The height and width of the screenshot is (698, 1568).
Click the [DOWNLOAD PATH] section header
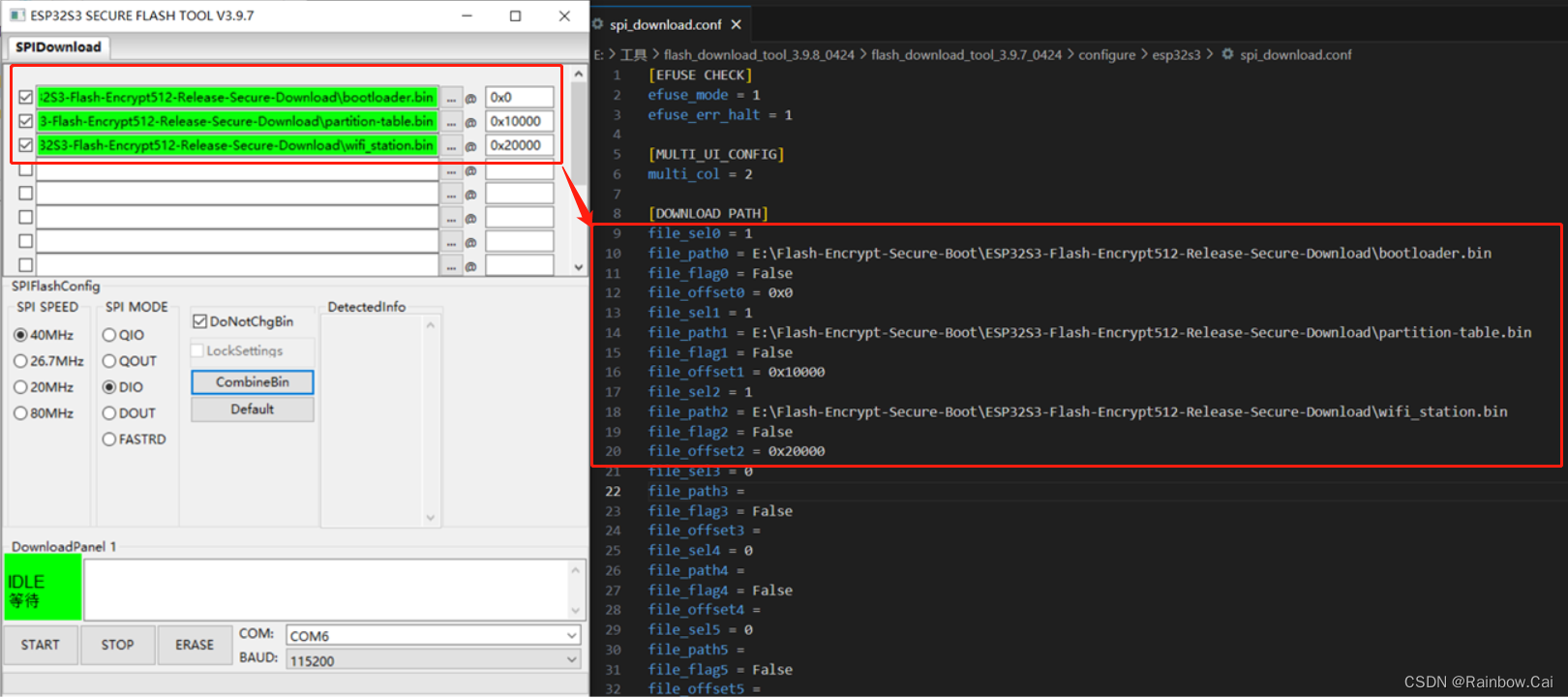pos(709,214)
